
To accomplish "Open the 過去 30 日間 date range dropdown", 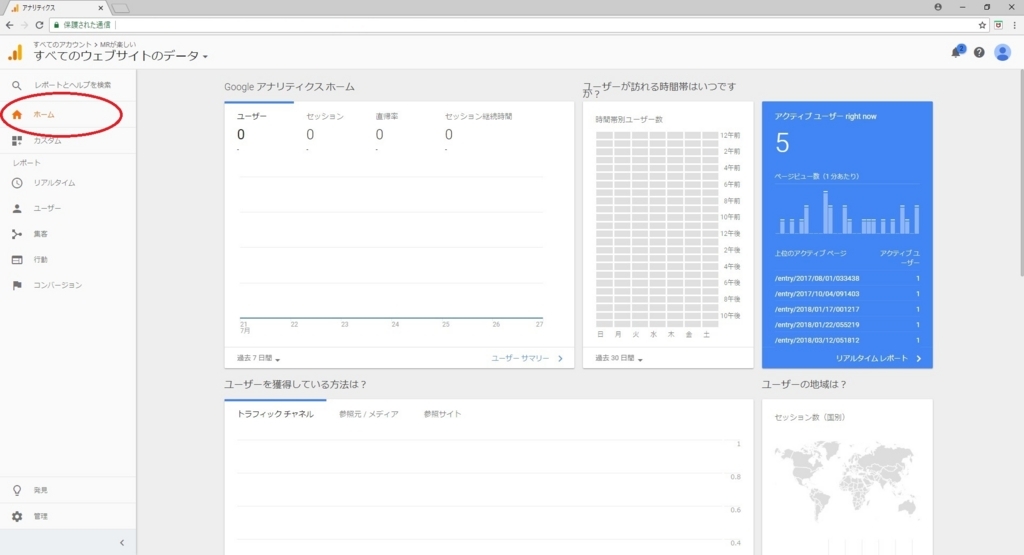I will [618, 358].
